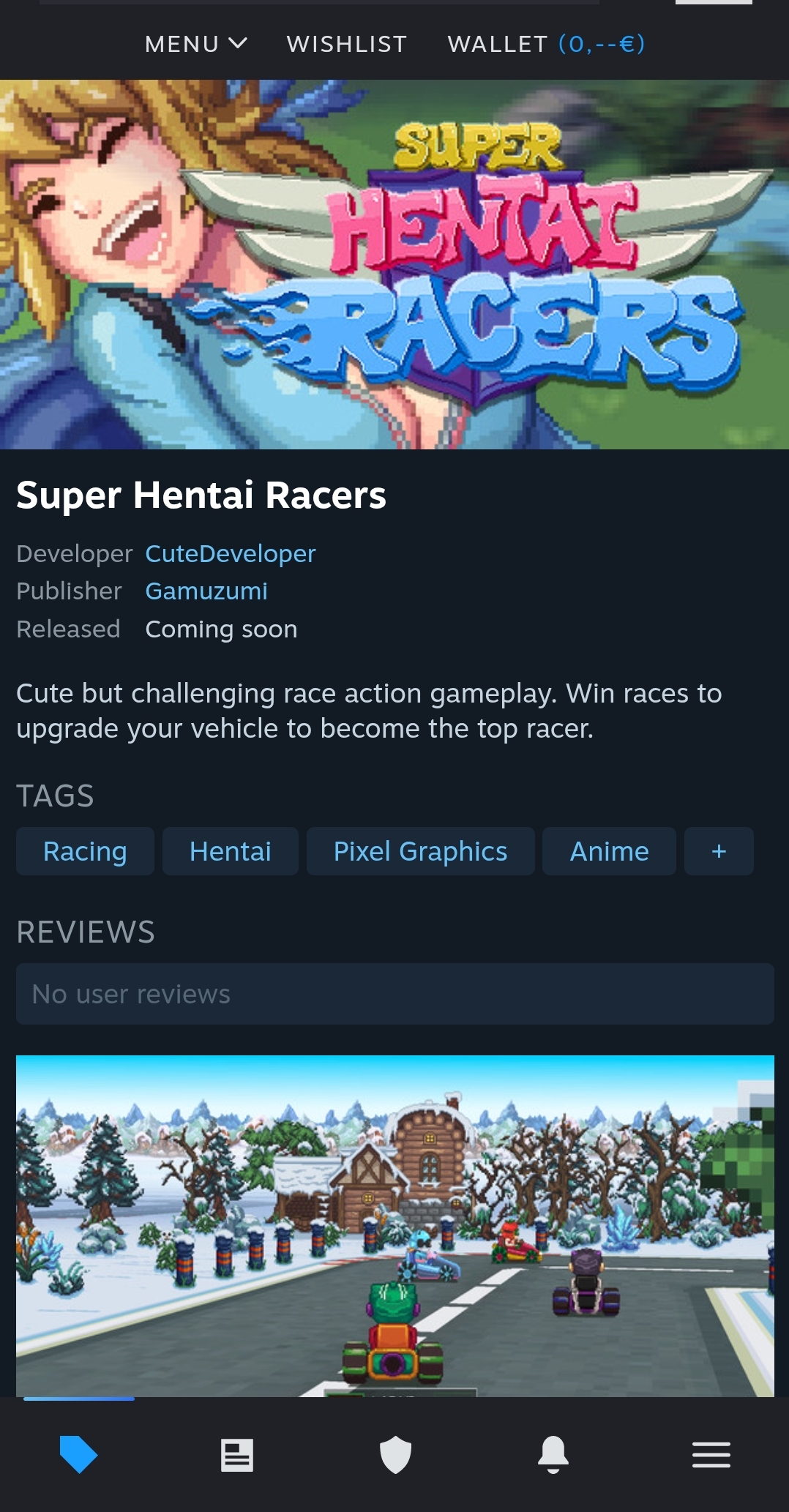Select the Hentai tag

231,851
